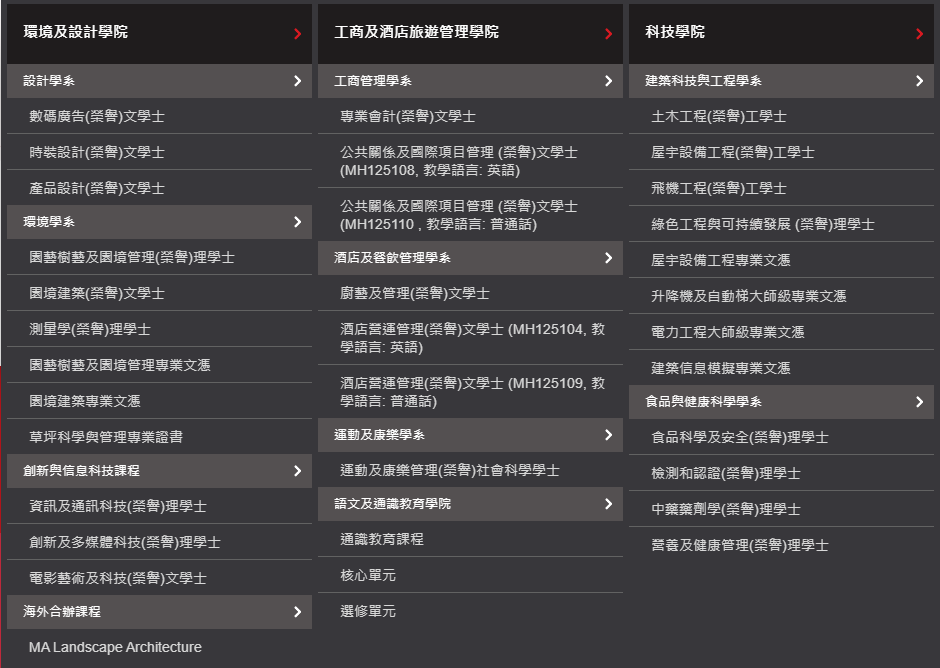Click chevron next to 食品與健康科學學系
The image size is (940, 668).
point(919,402)
